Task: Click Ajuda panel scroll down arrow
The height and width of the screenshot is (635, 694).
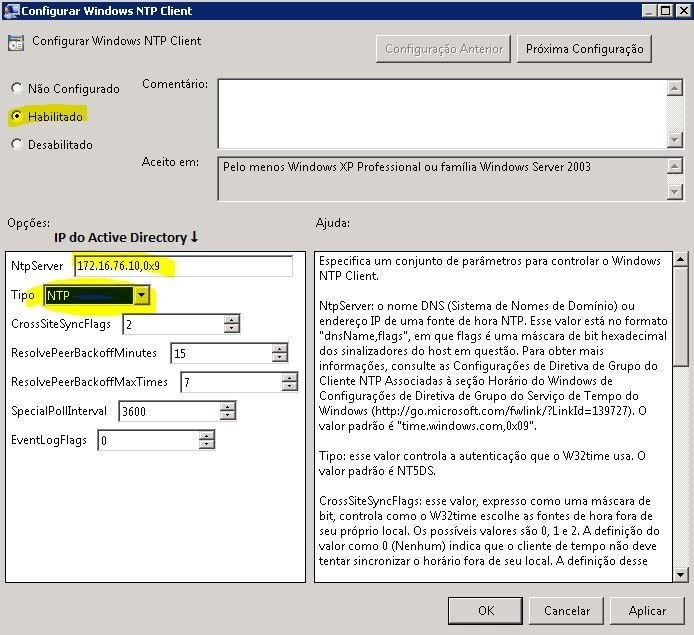Action: coord(680,574)
